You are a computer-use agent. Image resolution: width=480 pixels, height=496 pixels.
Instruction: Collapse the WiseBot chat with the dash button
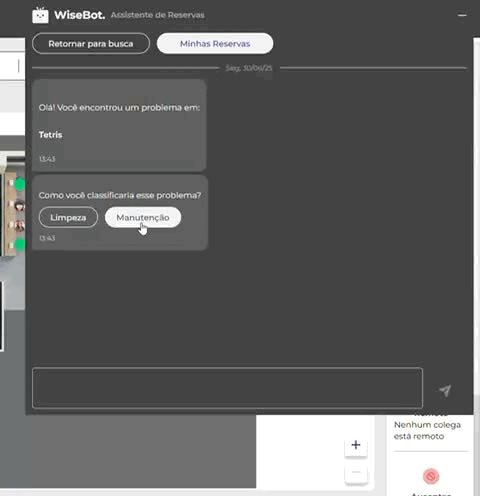pyautogui.click(x=462, y=15)
